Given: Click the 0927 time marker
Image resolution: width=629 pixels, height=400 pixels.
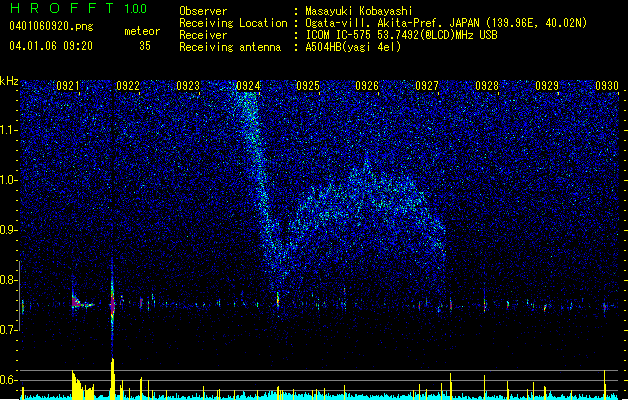Looking at the screenshot, I should 427,86.
